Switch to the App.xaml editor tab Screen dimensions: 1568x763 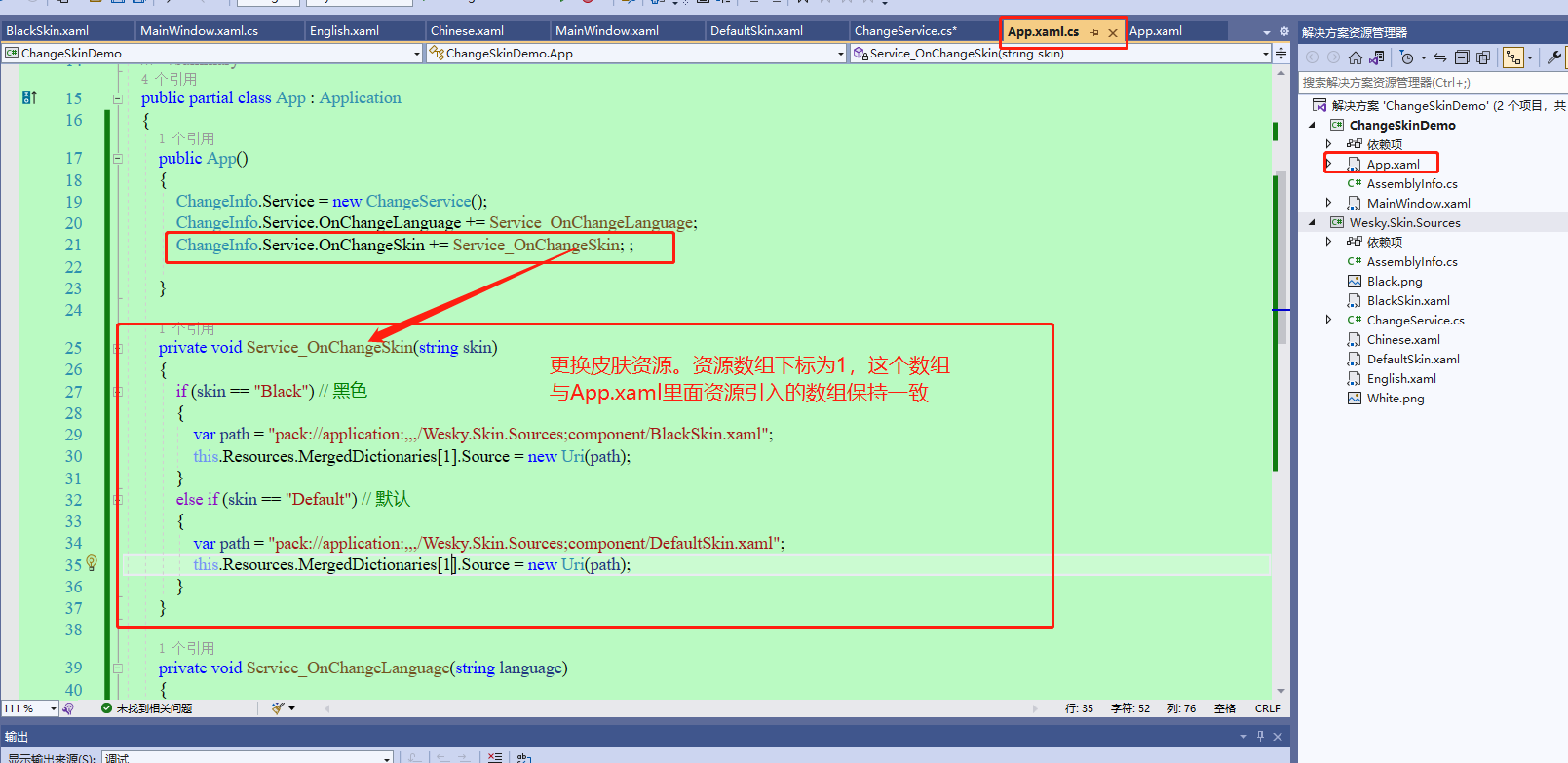tap(1176, 31)
